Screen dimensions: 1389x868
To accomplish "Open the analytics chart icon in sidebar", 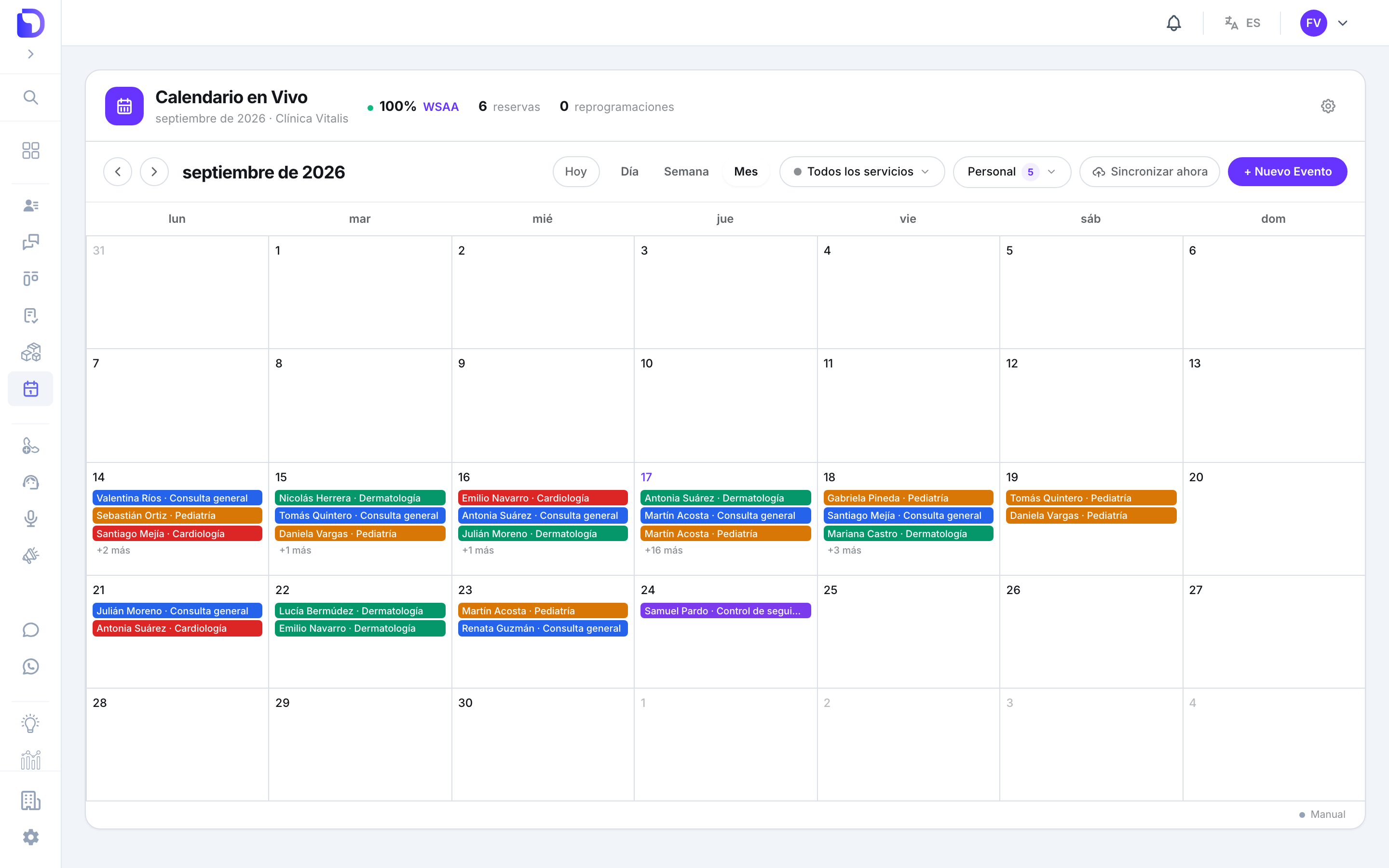I will tap(30, 760).
